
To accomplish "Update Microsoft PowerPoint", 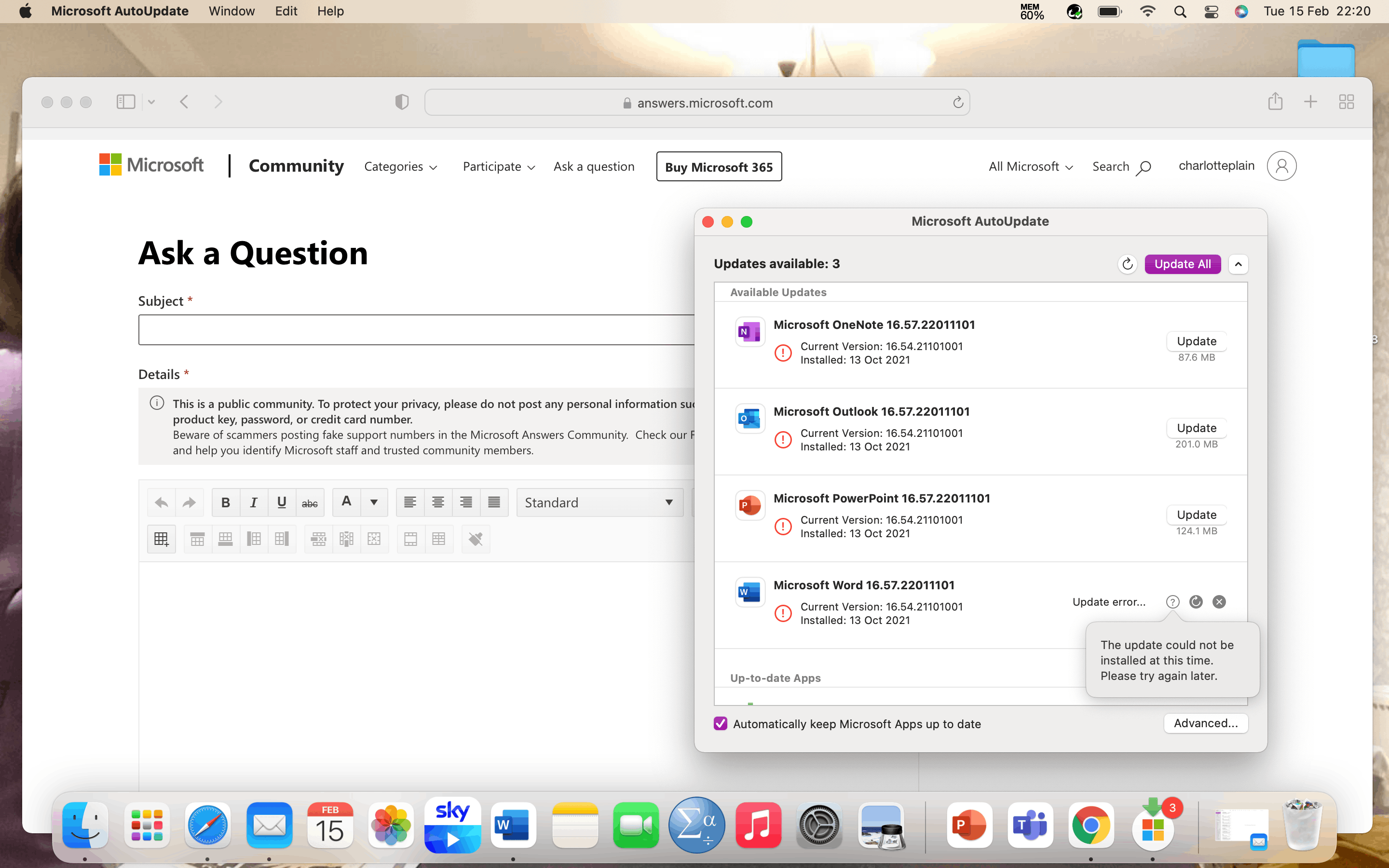I will (1196, 515).
